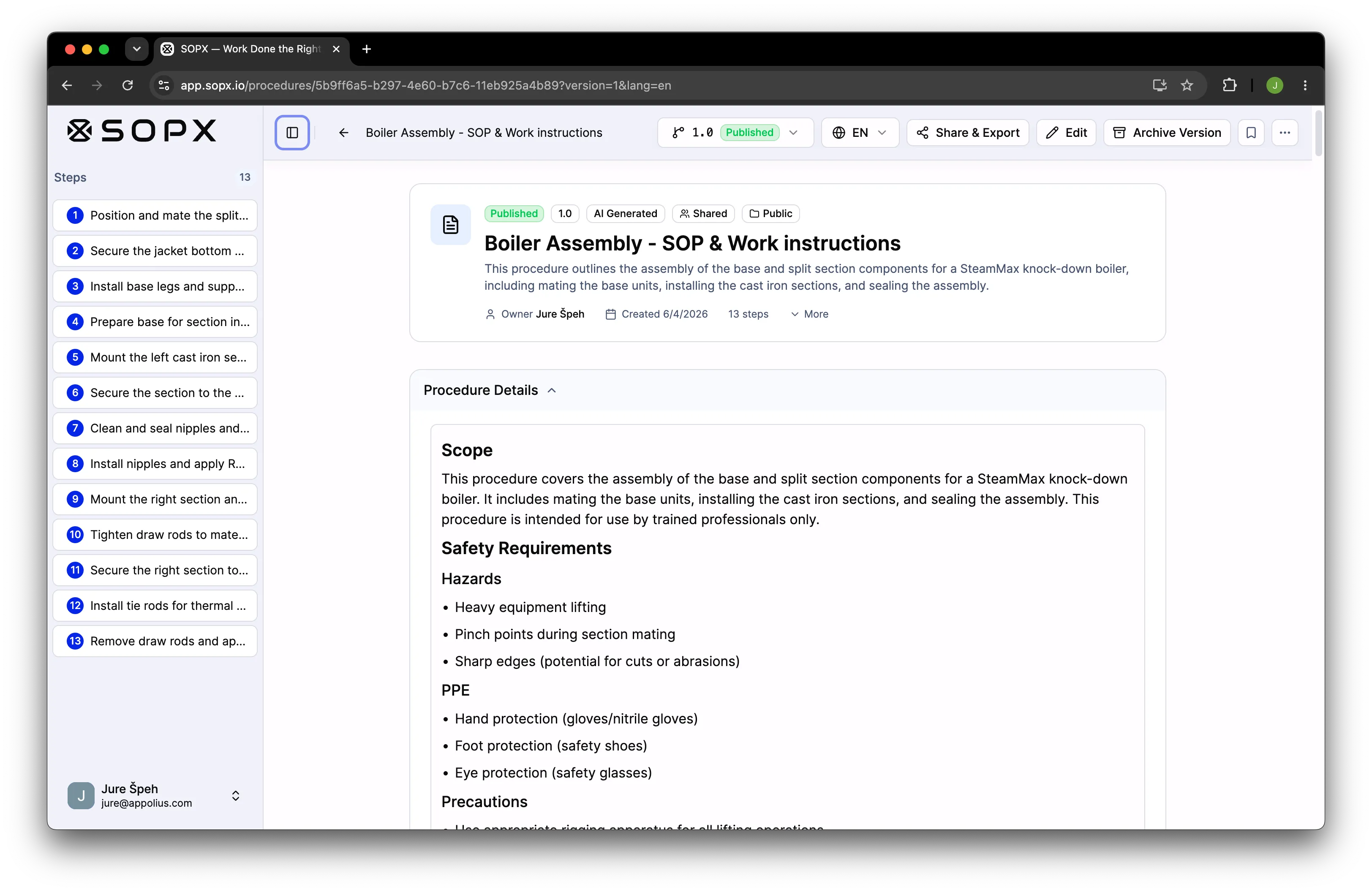
Task: Click the Public folder badge
Action: pos(771,214)
